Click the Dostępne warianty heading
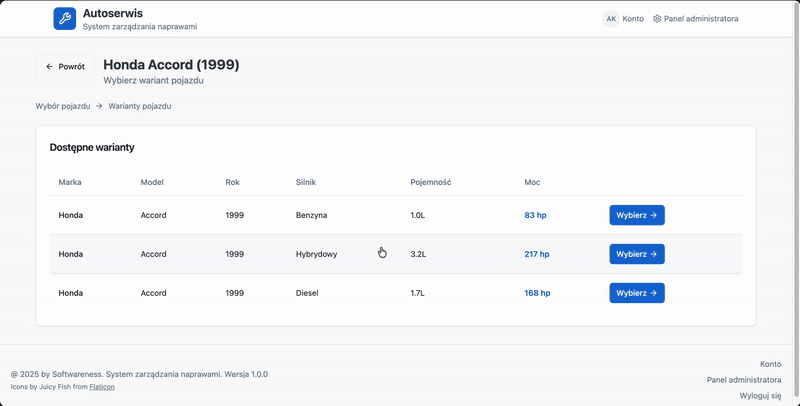Screen dimensions: 800x406 pos(92,147)
